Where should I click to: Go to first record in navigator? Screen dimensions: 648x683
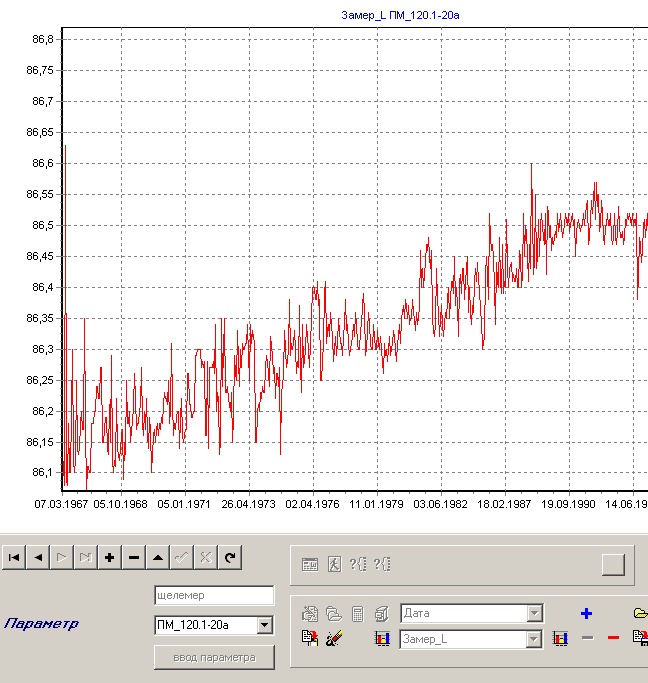14,557
